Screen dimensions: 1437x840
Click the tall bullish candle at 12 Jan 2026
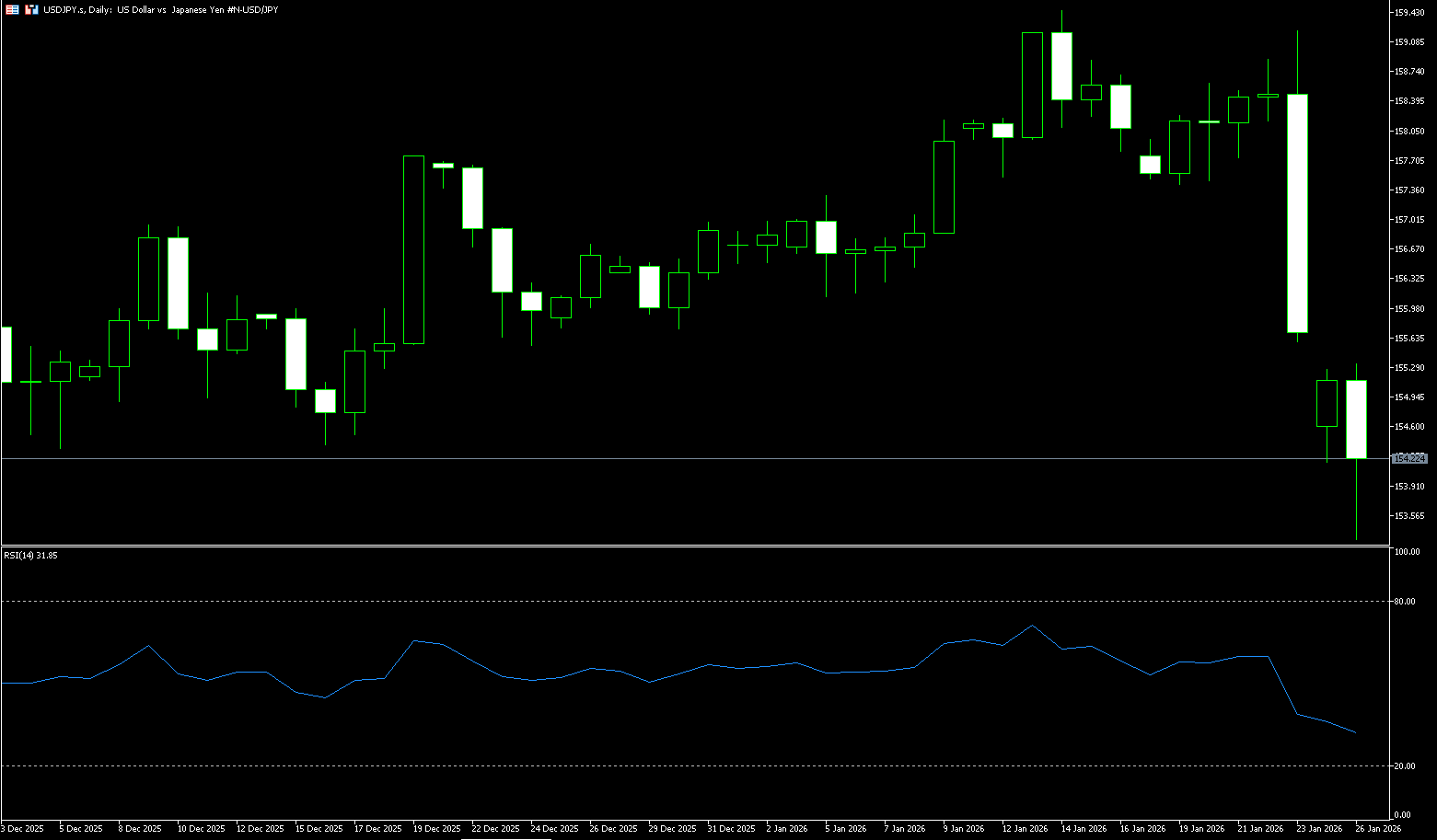(x=1032, y=85)
